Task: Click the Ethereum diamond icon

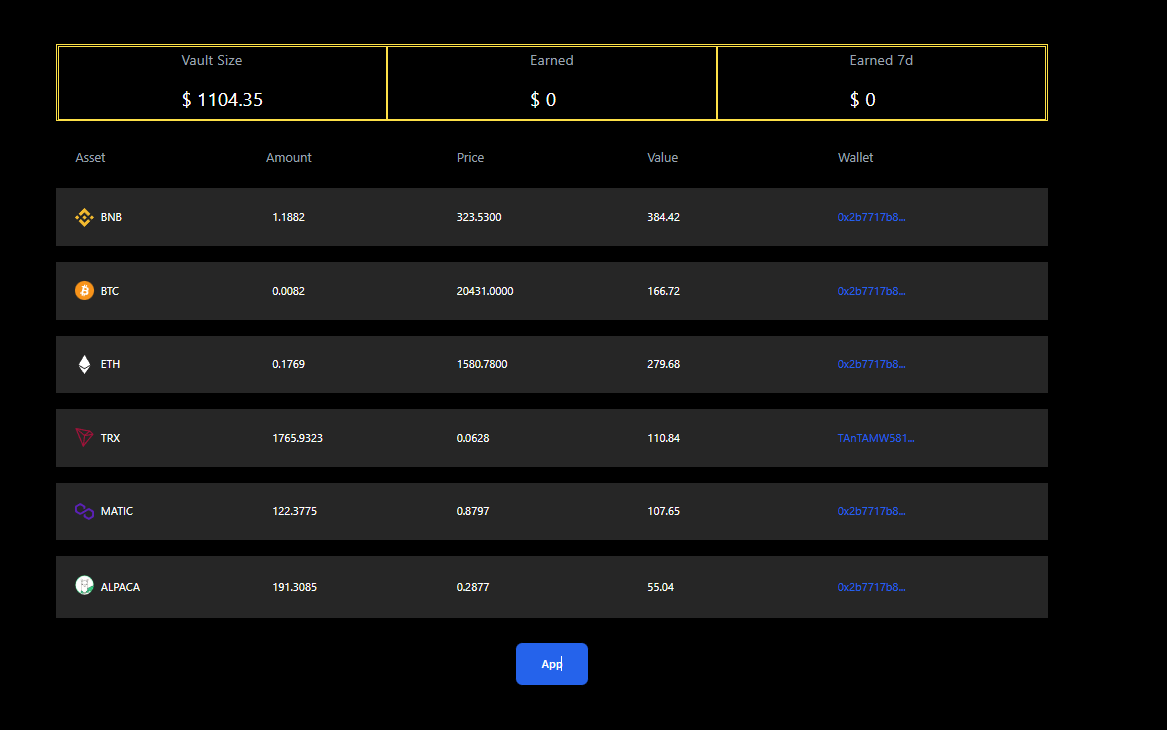Action: click(x=84, y=364)
